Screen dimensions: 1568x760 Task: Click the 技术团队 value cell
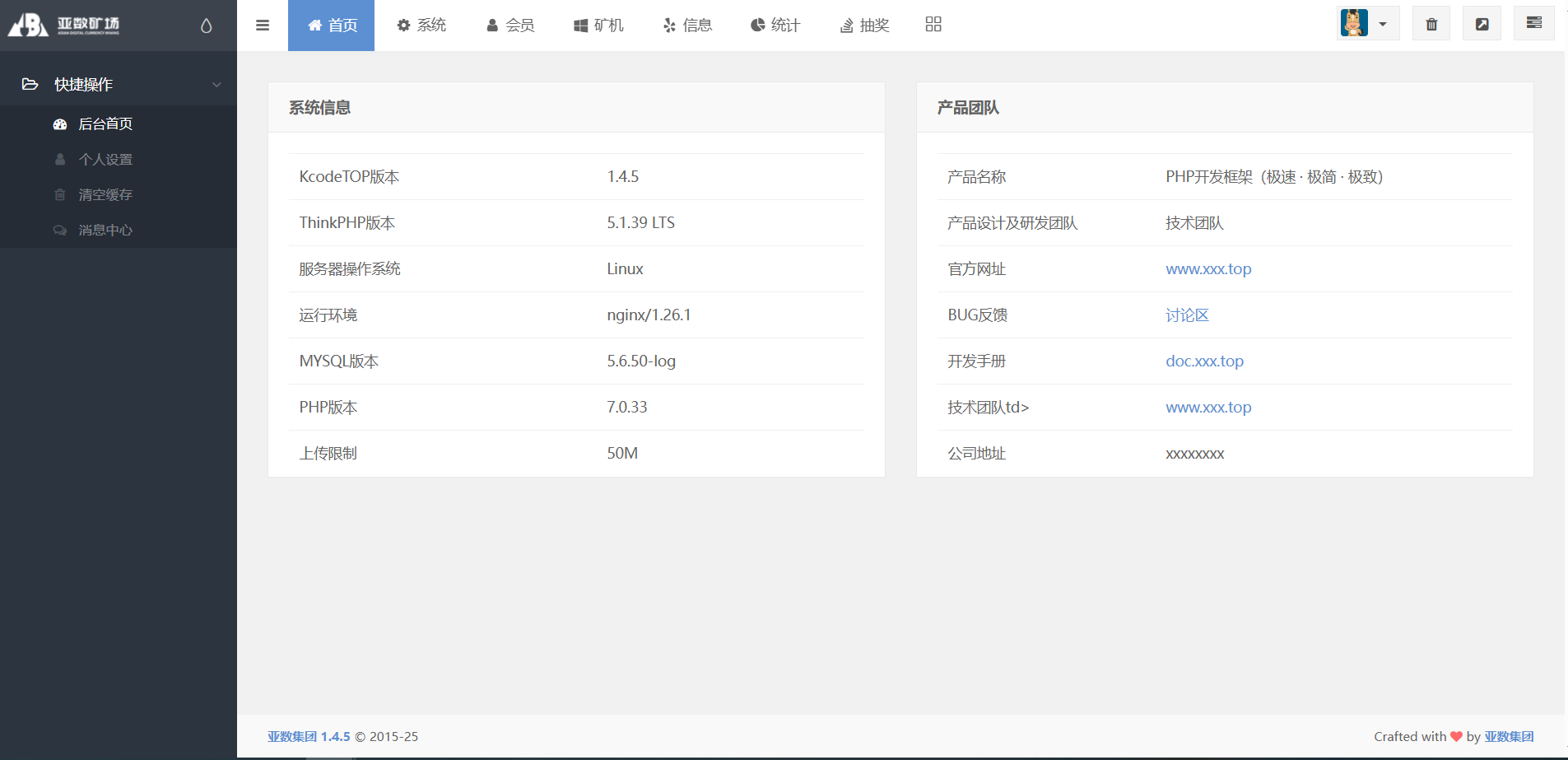point(1194,223)
